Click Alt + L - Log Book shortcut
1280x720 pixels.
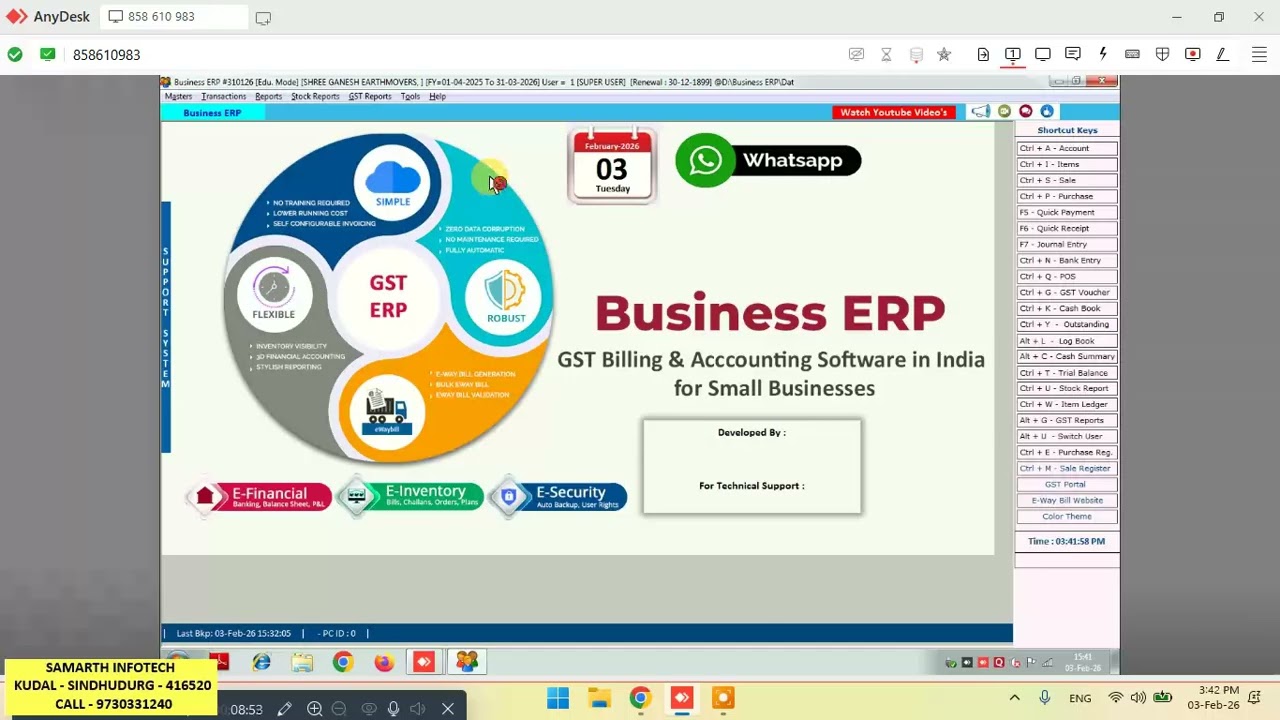tap(1067, 341)
